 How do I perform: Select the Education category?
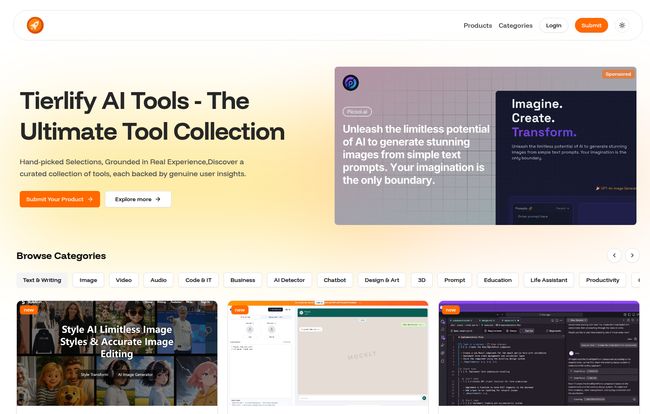point(497,280)
